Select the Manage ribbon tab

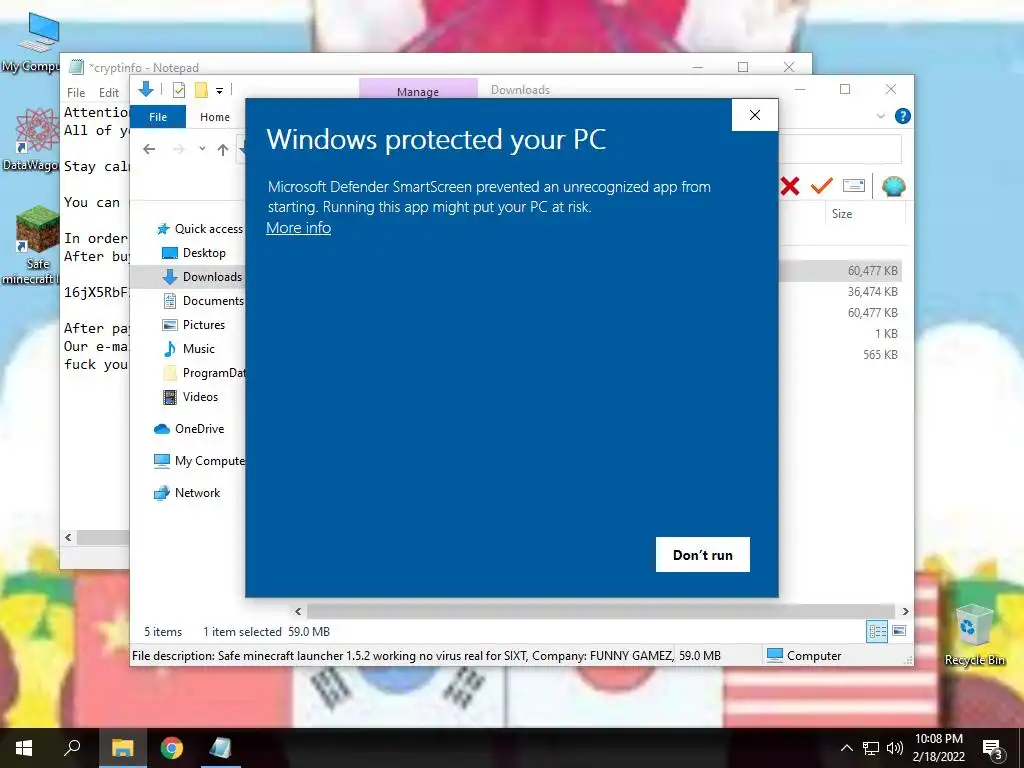pos(418,89)
